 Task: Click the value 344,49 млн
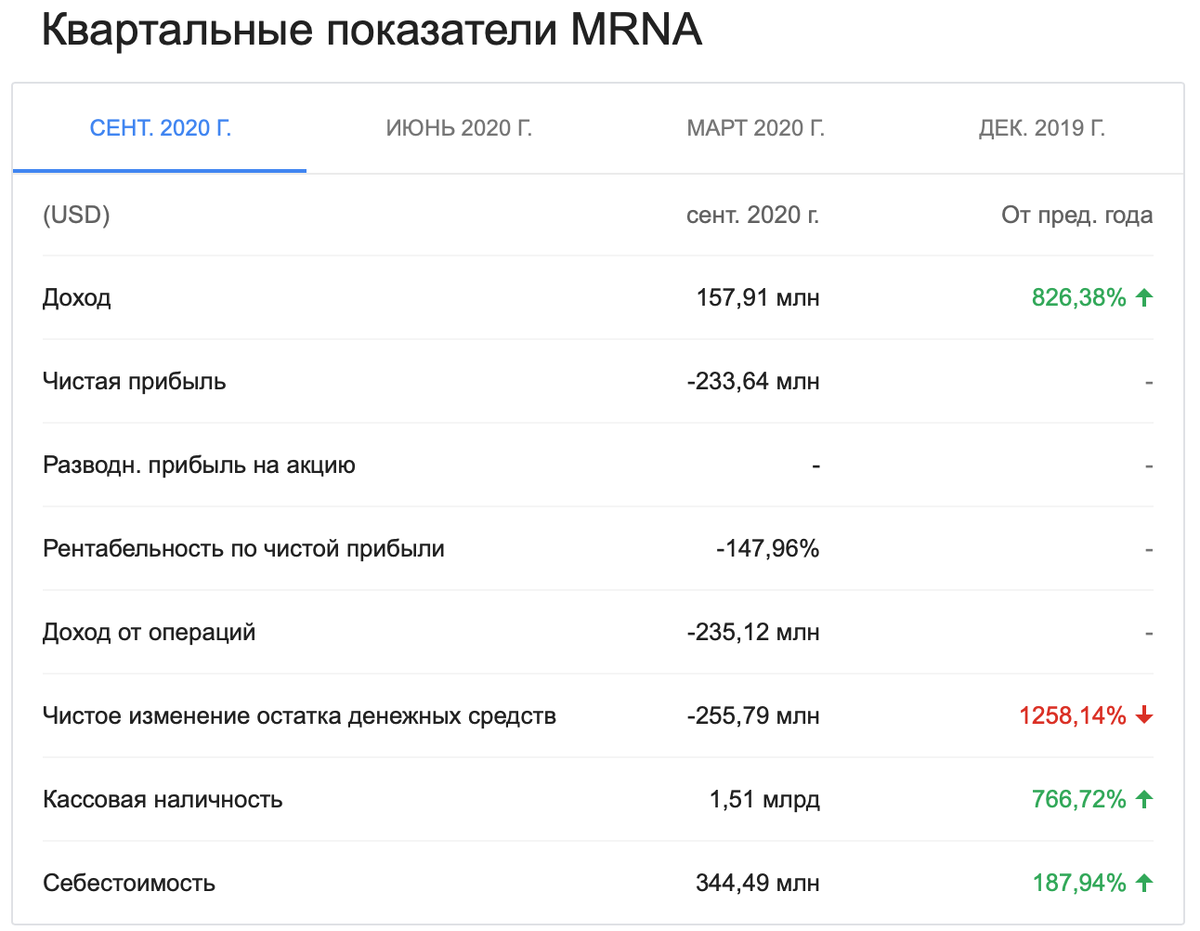tap(758, 883)
